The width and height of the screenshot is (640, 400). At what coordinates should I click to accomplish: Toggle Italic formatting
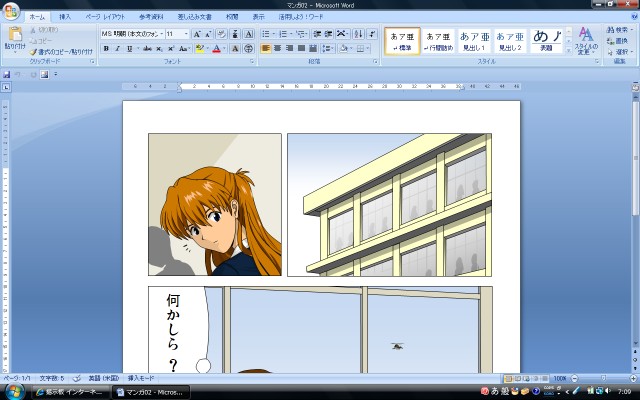pos(118,48)
